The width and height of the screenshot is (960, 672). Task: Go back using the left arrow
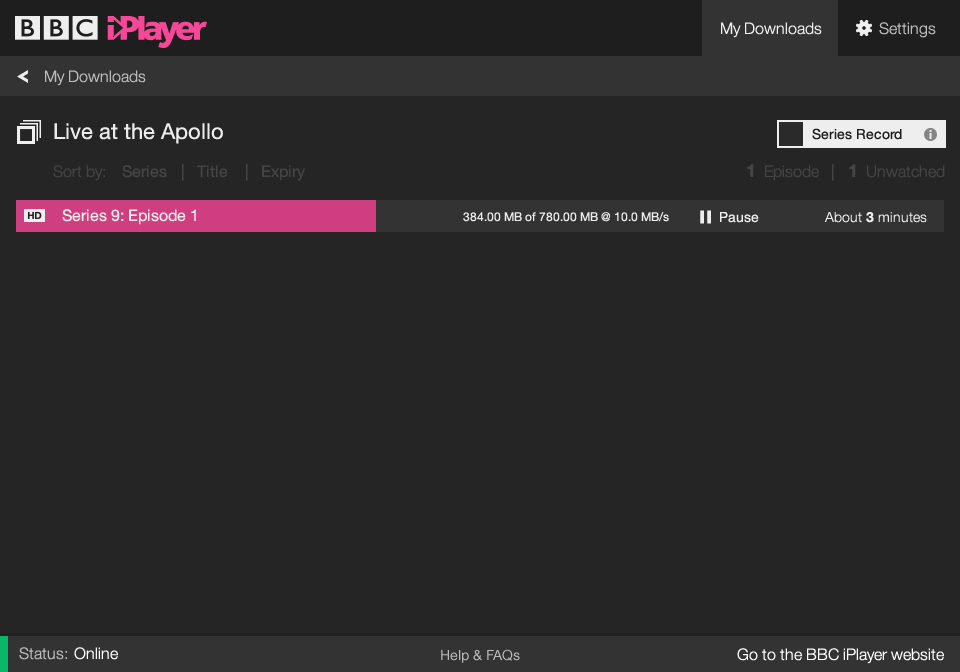23,77
